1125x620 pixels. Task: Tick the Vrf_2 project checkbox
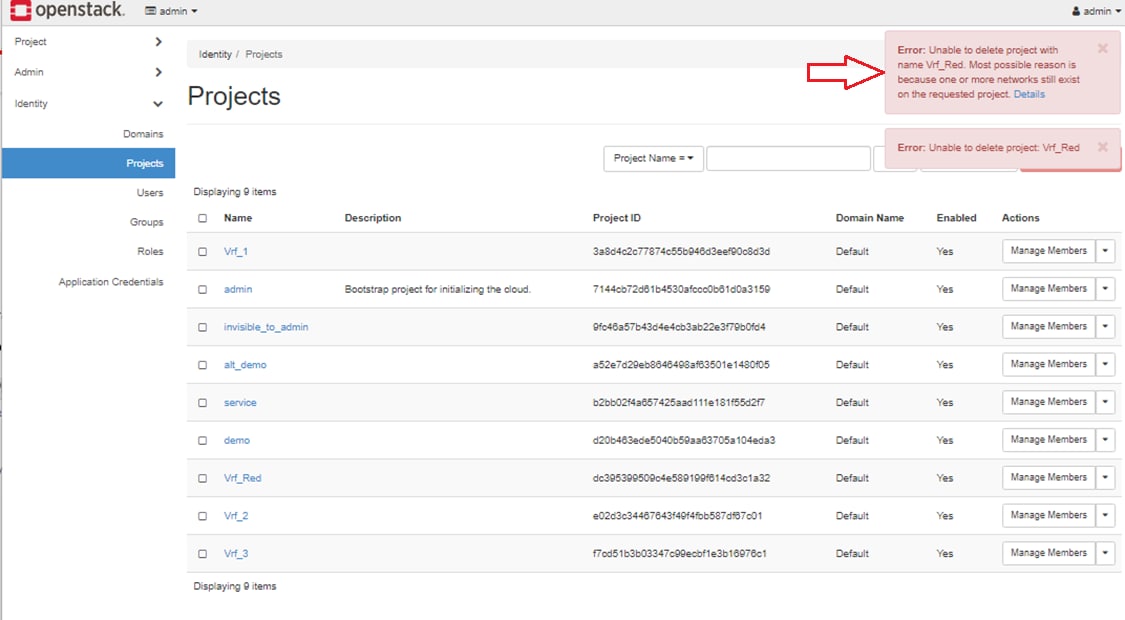click(x=202, y=516)
